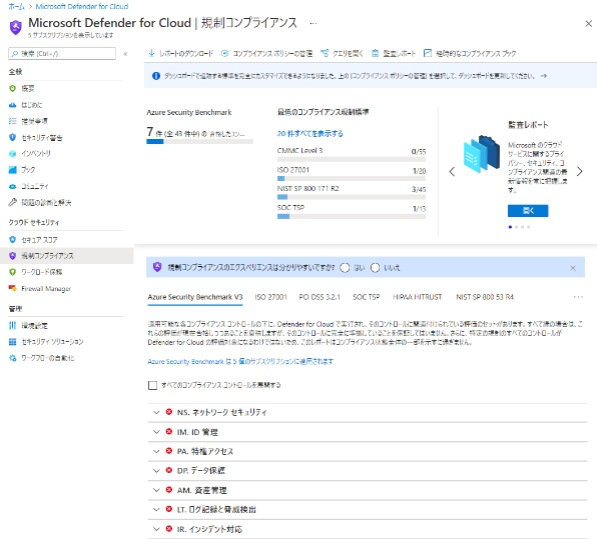Select the いいえ (No) radio button
This screenshot has height=539, width=597.
375,268
